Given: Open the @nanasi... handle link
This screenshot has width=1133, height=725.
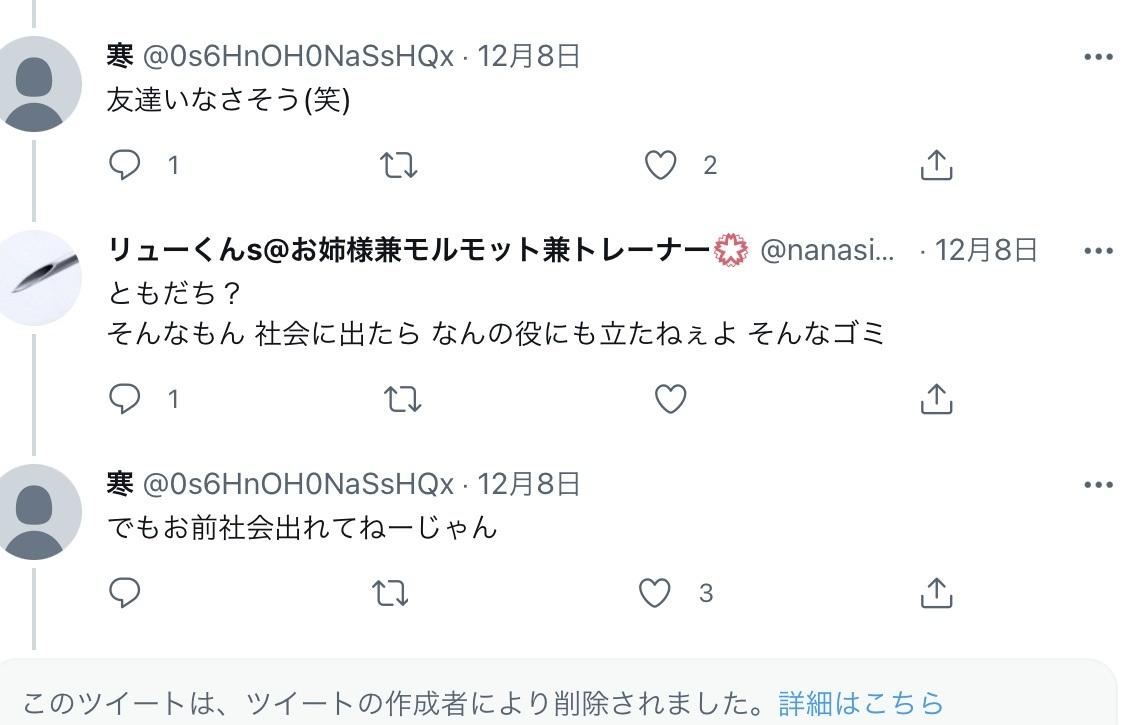Looking at the screenshot, I should [828, 250].
